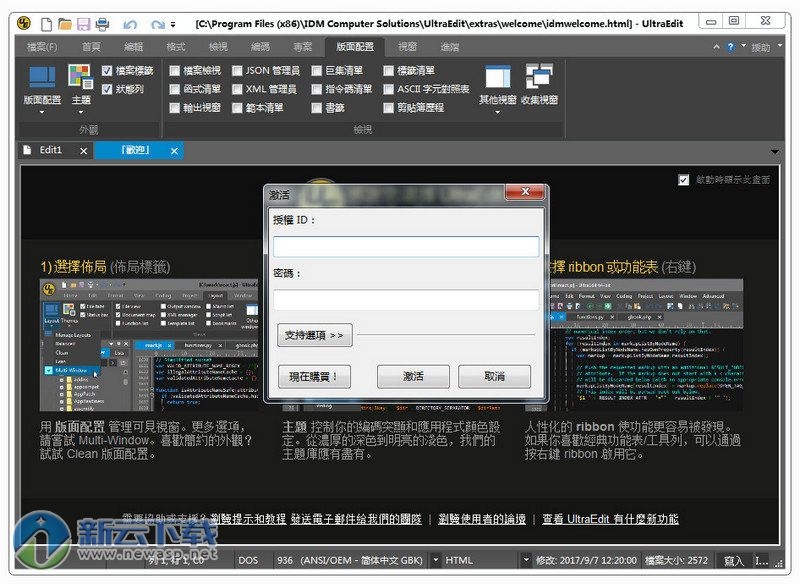Image resolution: width=800 pixels, height=584 pixels.
Task: Enable the XML 管理員 checkbox
Action: coord(237,89)
